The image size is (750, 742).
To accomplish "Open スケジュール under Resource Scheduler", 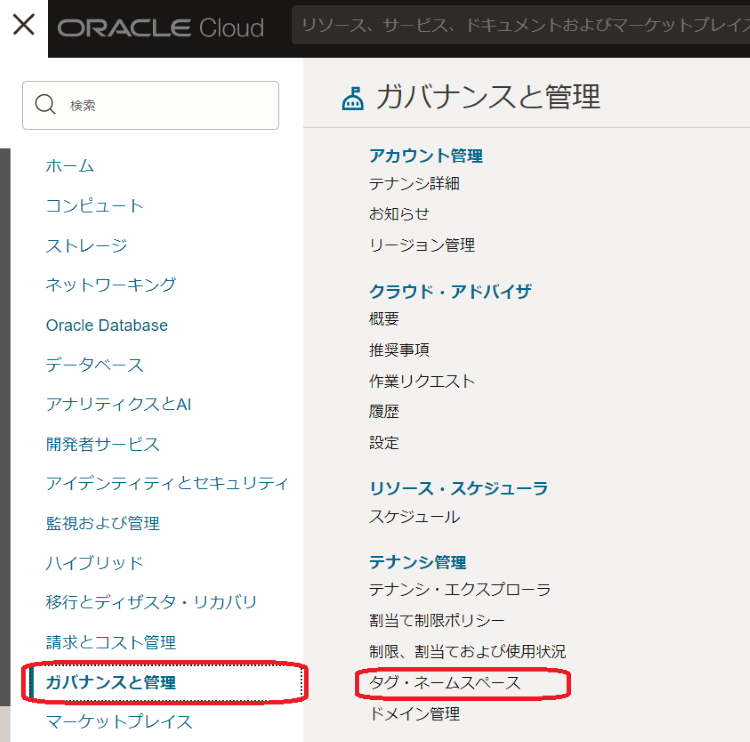I will (414, 517).
